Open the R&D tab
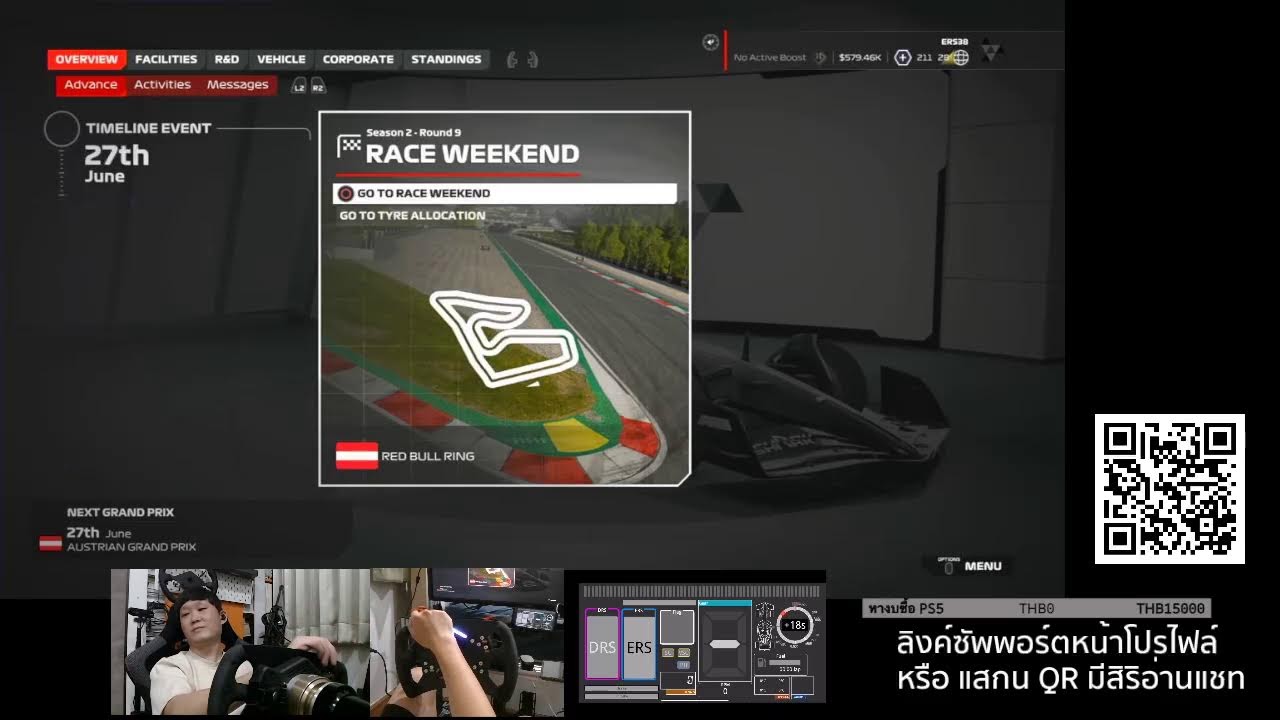Screen dimensions: 1280x720 pyautogui.click(x=227, y=60)
